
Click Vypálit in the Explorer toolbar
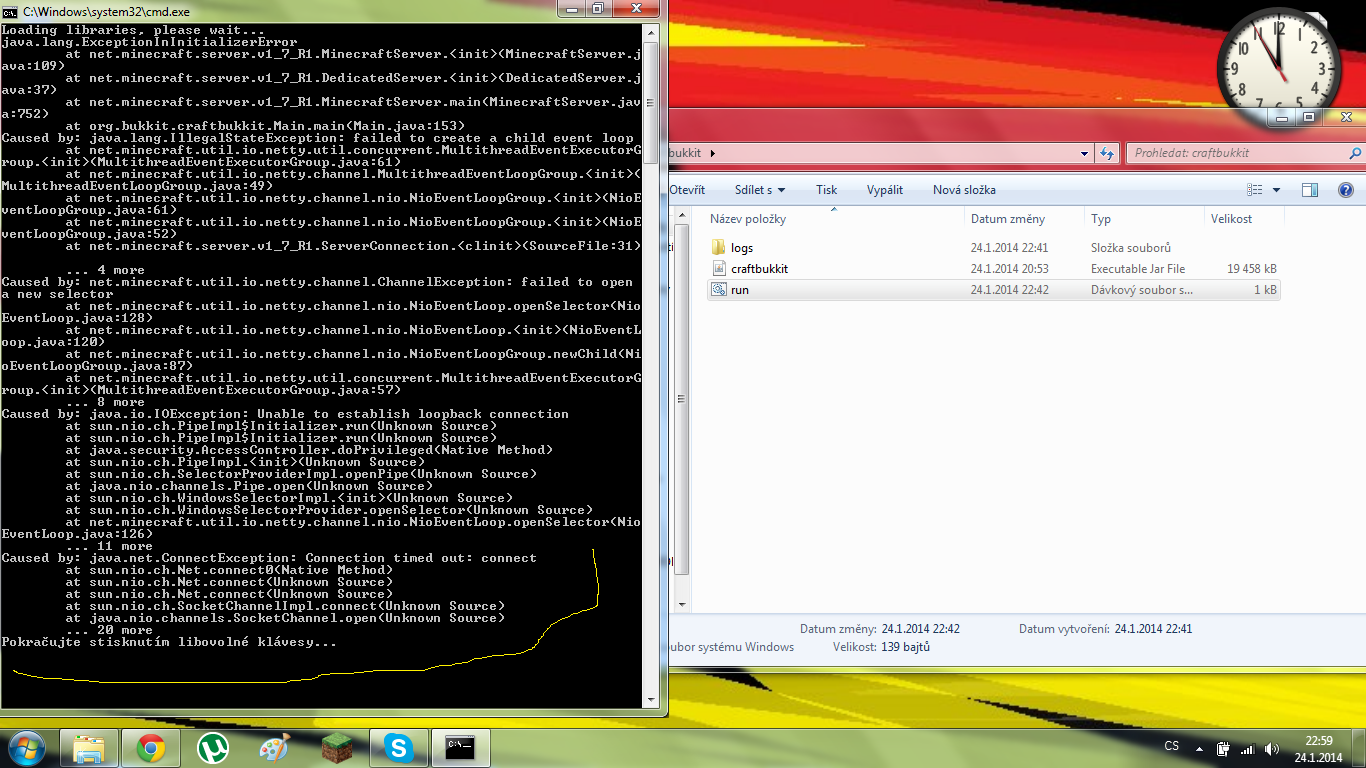(885, 190)
